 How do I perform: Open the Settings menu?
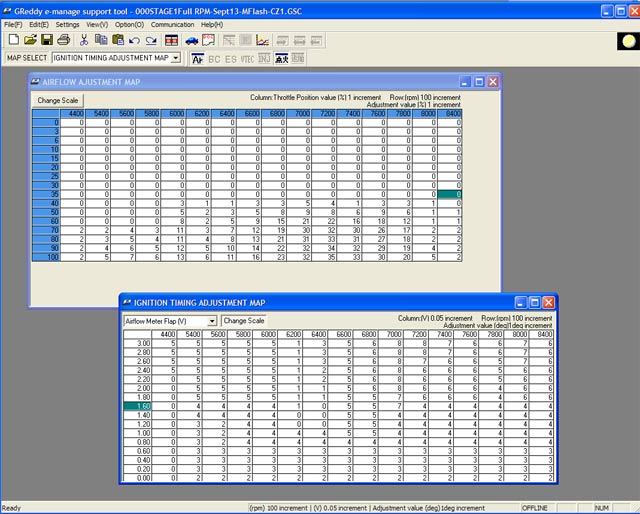pyautogui.click(x=67, y=24)
